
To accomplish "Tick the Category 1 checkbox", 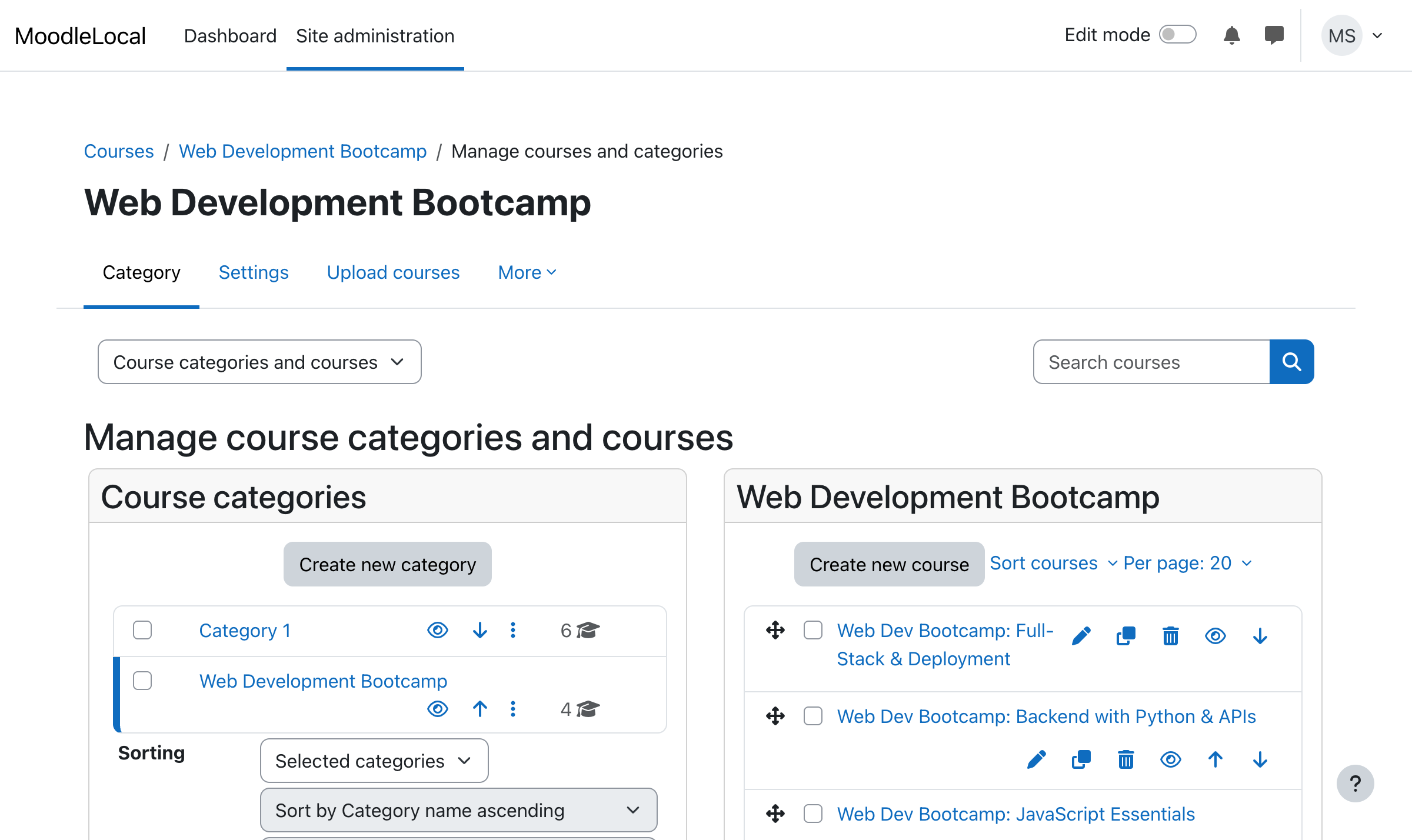I will click(x=142, y=630).
